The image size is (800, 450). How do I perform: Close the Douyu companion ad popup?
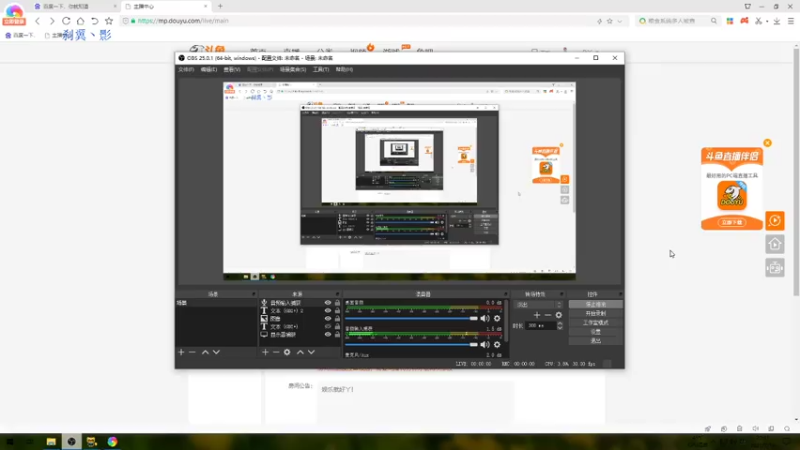click(x=767, y=143)
